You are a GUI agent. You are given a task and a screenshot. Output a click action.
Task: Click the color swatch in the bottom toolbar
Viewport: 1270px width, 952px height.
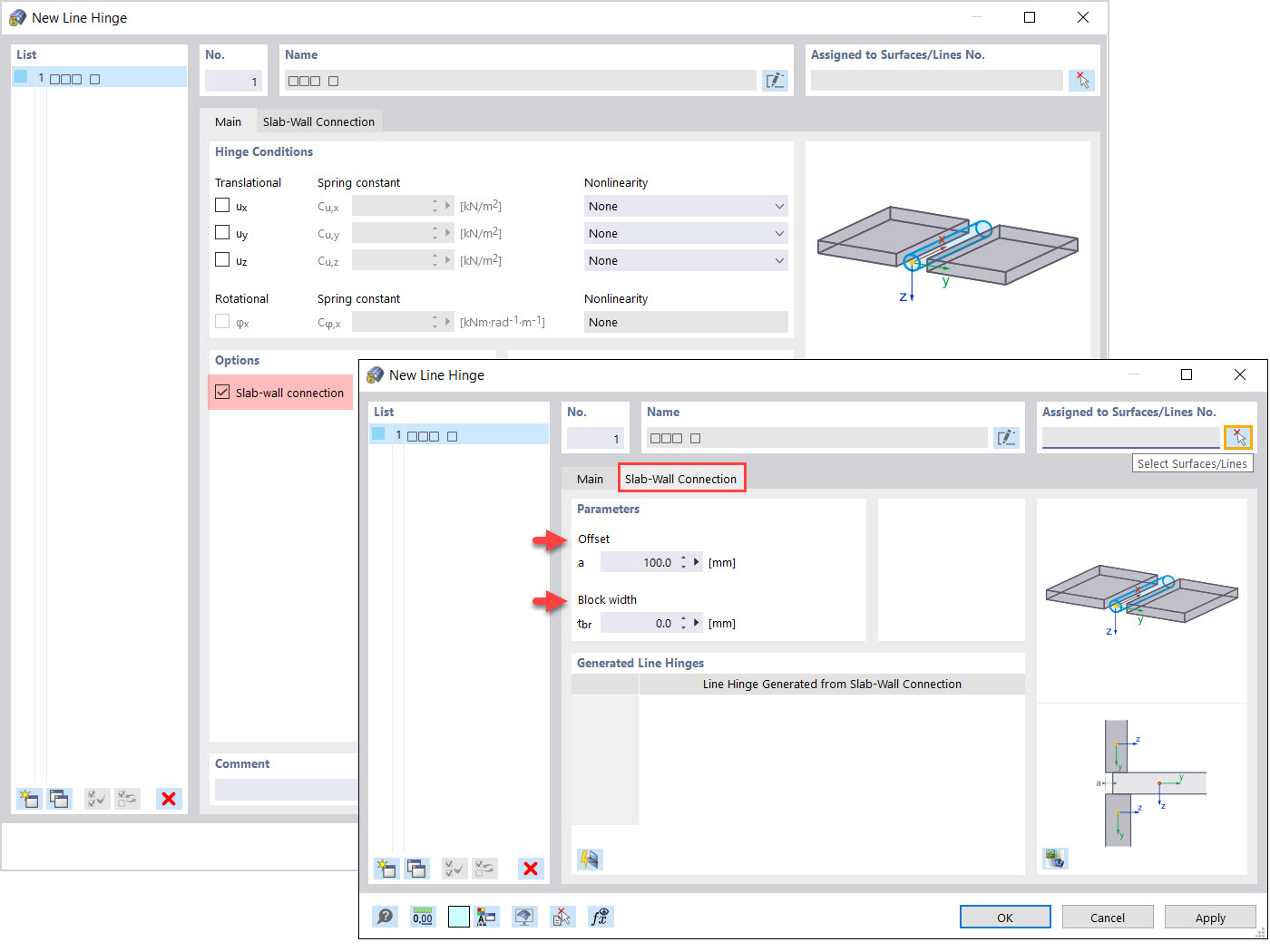[x=459, y=917]
